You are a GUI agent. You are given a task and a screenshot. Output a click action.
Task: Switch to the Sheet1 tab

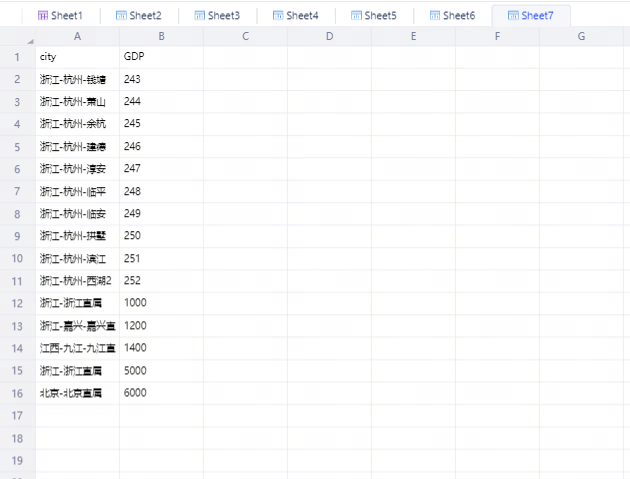tap(67, 16)
